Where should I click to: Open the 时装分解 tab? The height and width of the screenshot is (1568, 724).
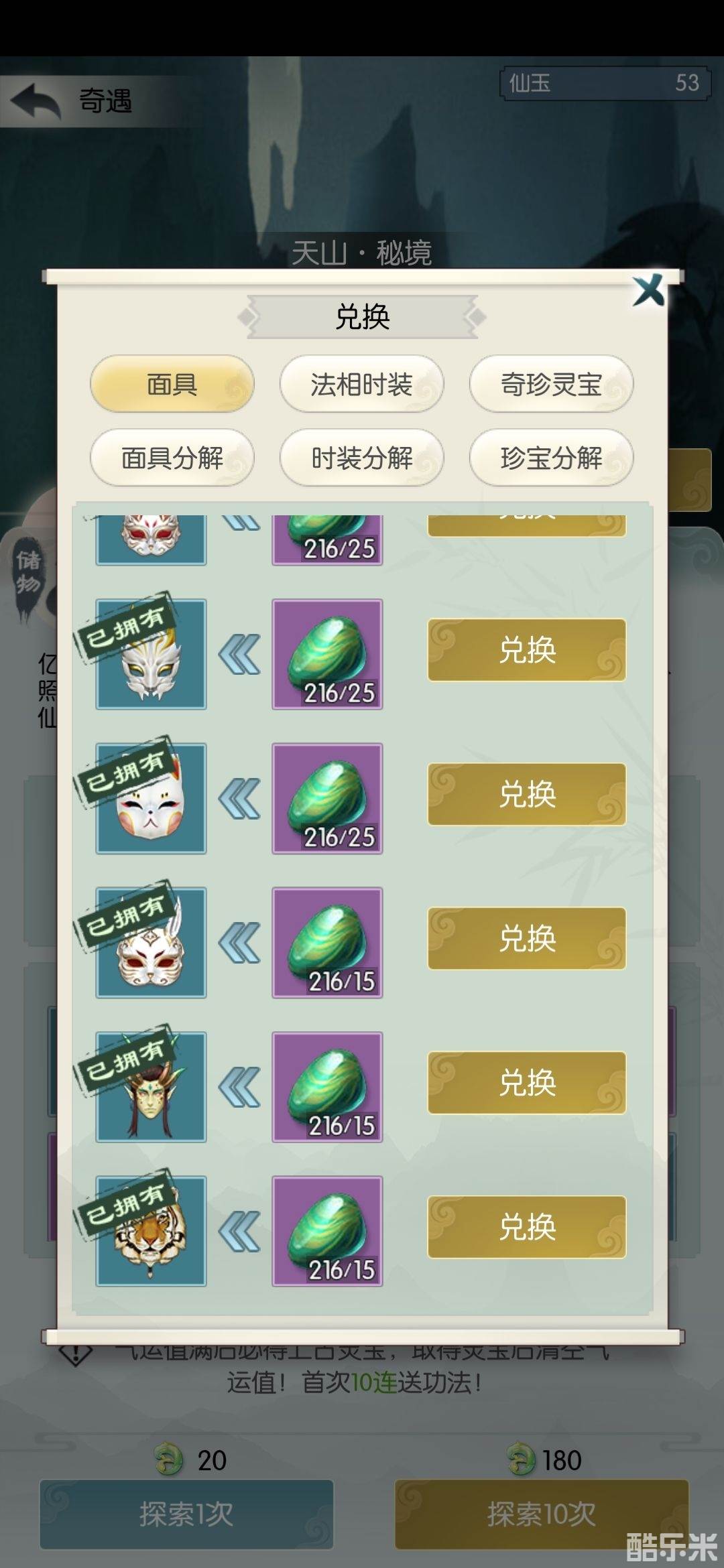361,458
